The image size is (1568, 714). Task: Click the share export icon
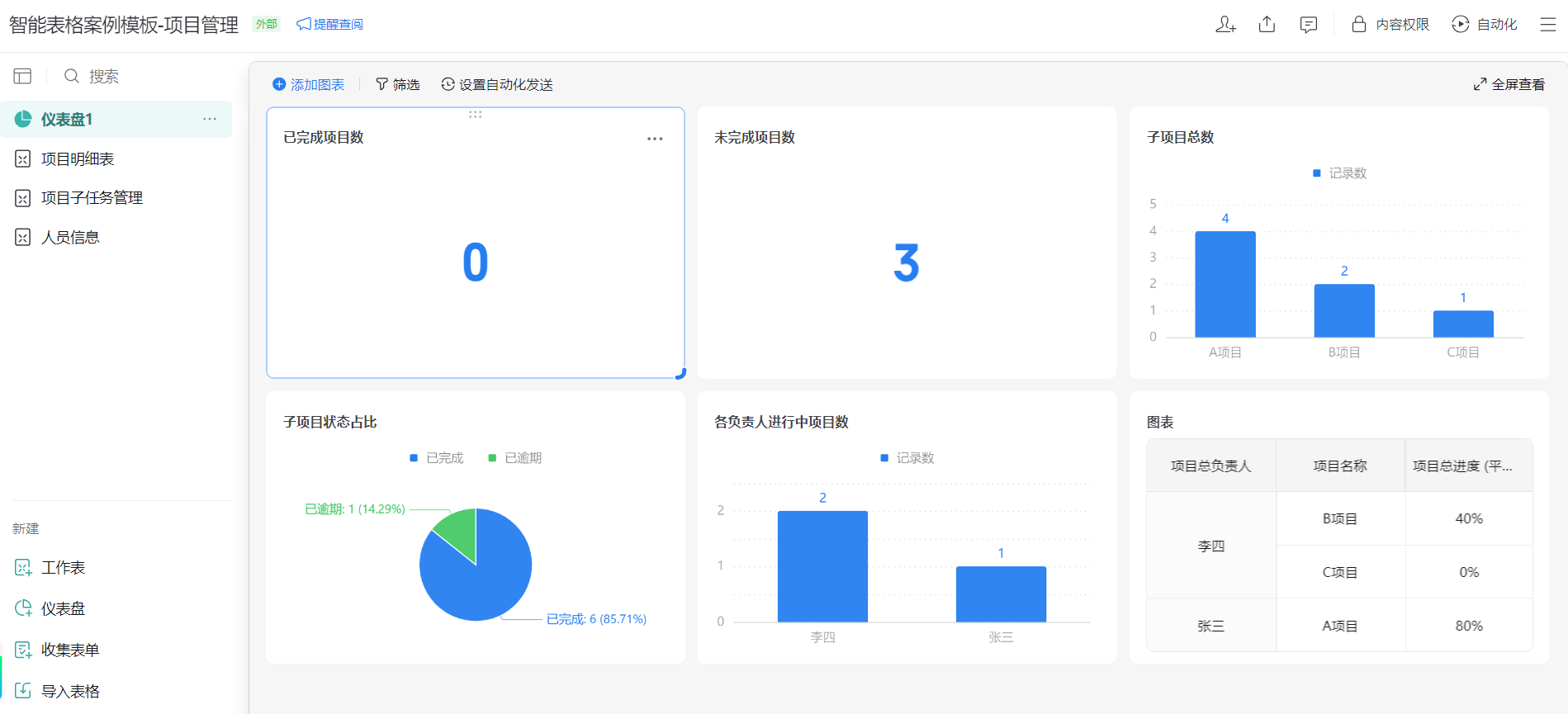(1267, 25)
